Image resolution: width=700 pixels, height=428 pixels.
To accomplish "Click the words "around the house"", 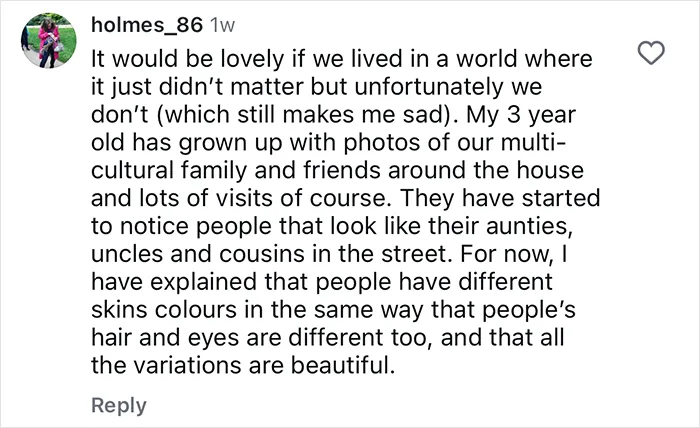I will coord(486,170).
